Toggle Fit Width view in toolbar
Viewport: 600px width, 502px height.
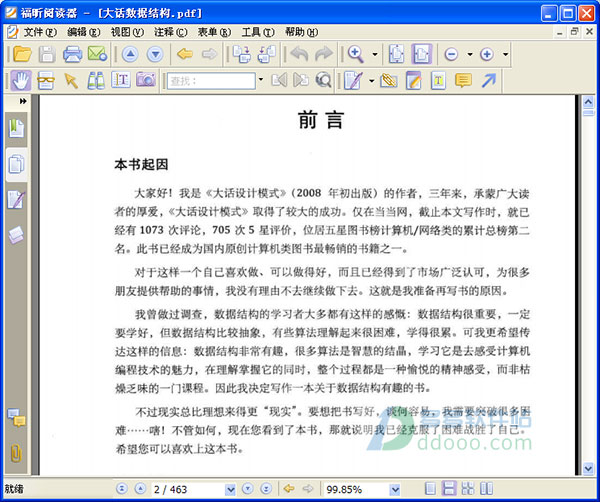pyautogui.click(x=421, y=54)
